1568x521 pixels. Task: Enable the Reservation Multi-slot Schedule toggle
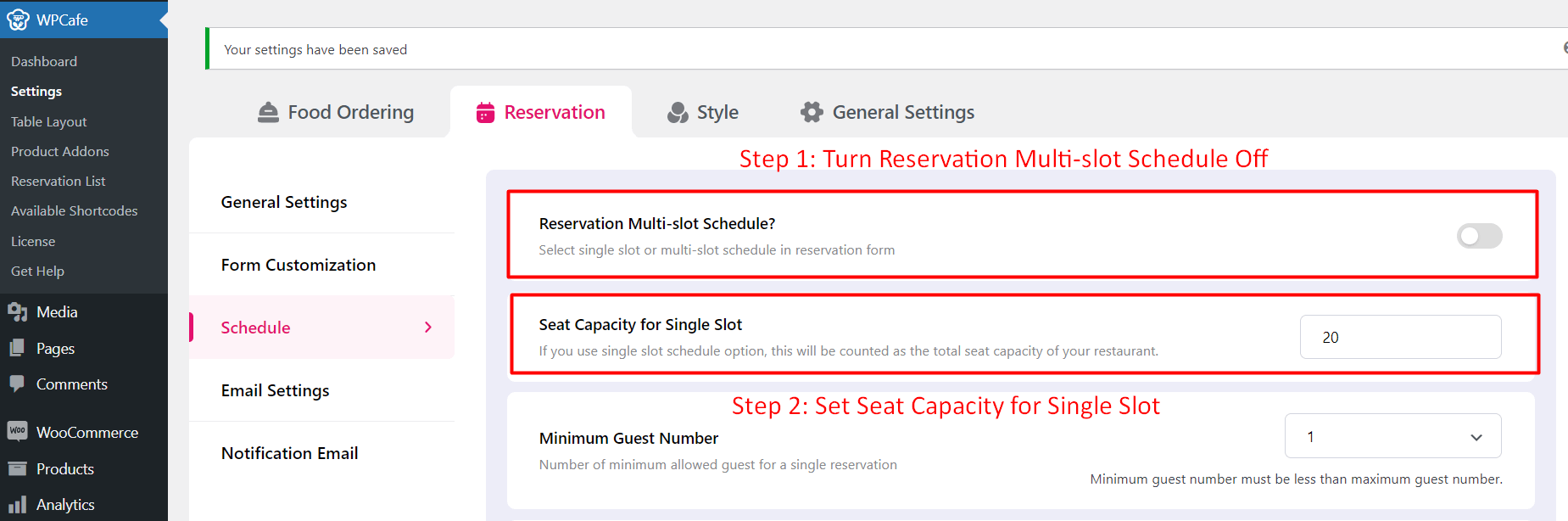click(x=1479, y=236)
